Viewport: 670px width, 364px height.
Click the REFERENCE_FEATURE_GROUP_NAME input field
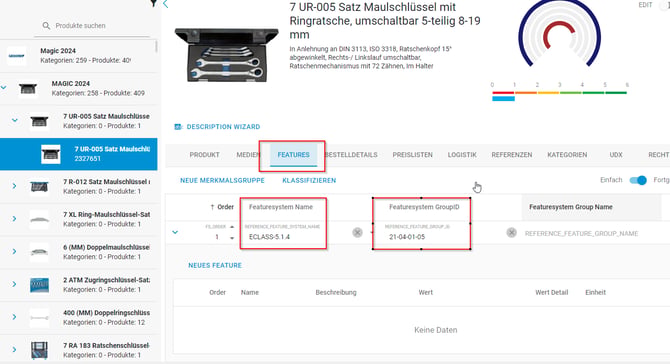click(581, 233)
